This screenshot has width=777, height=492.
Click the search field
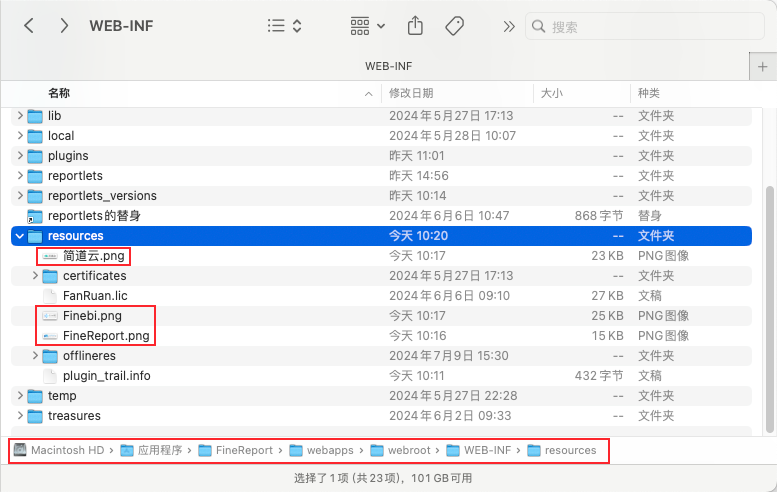tap(645, 26)
